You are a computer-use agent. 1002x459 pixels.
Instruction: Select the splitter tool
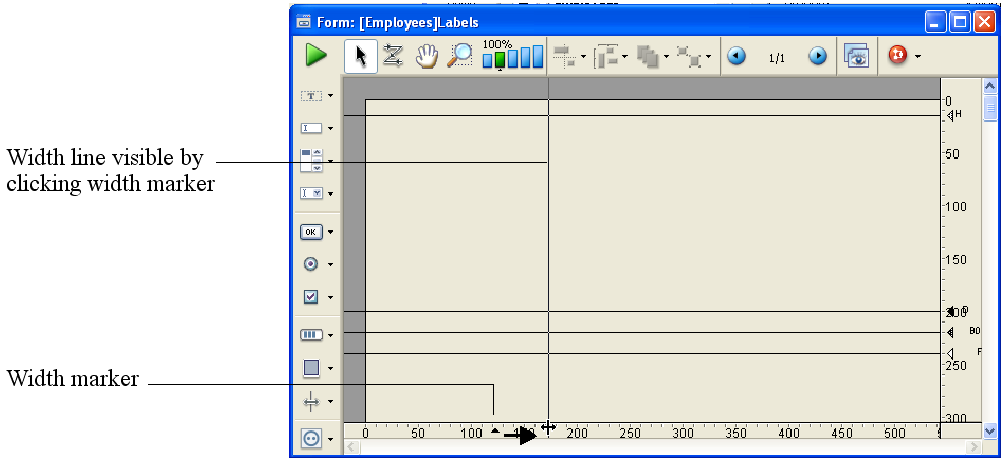311,401
